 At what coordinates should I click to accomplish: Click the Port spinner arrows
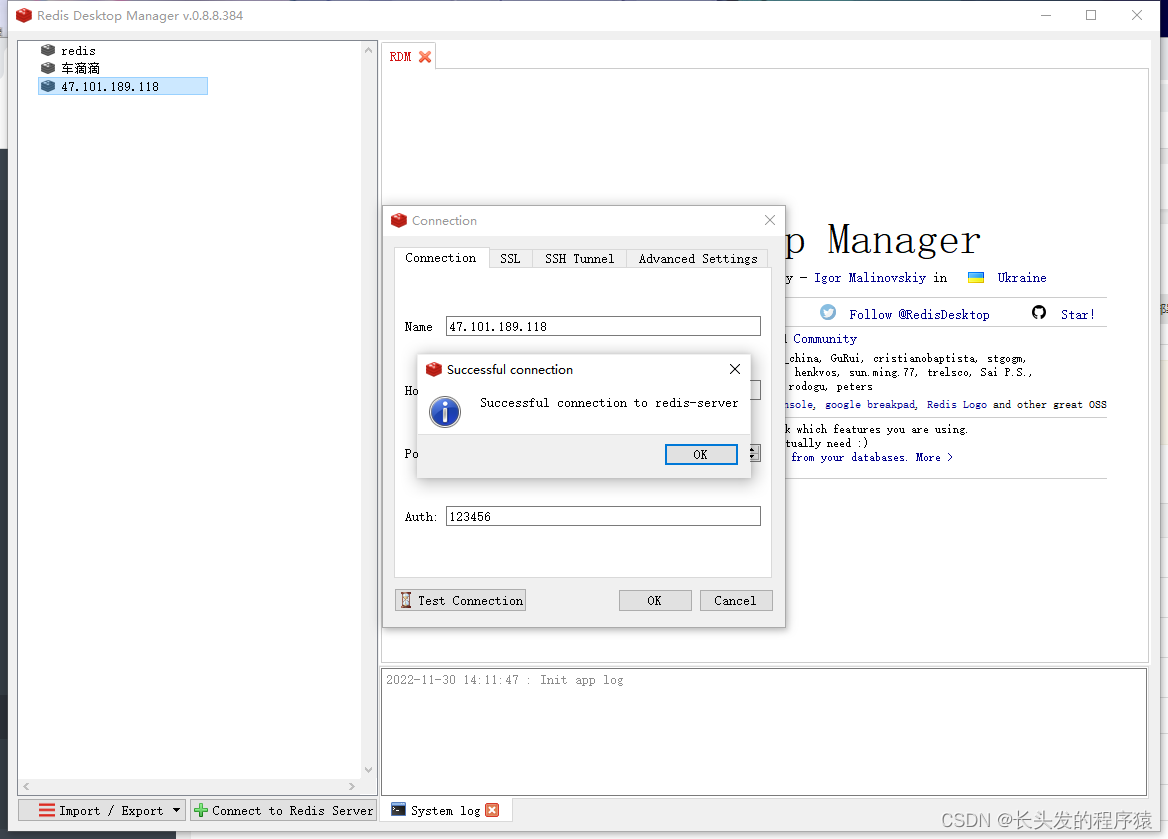[754, 453]
